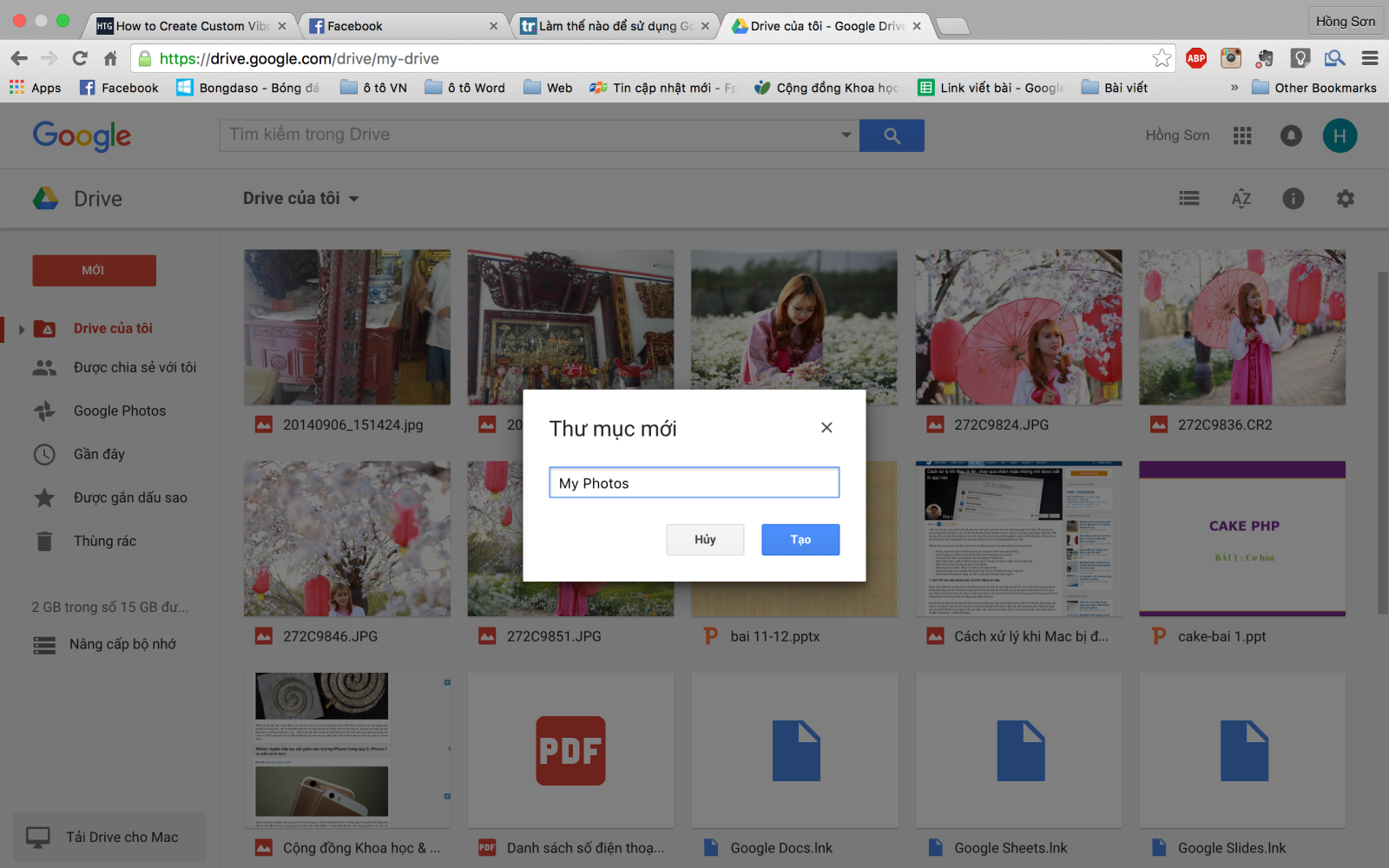Click Hủy to cancel folder creation
The height and width of the screenshot is (868, 1389).
tap(705, 539)
